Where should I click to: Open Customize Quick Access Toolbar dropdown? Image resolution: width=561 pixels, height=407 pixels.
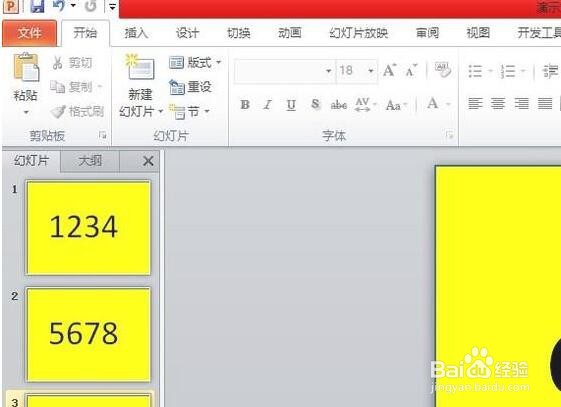click(112, 7)
